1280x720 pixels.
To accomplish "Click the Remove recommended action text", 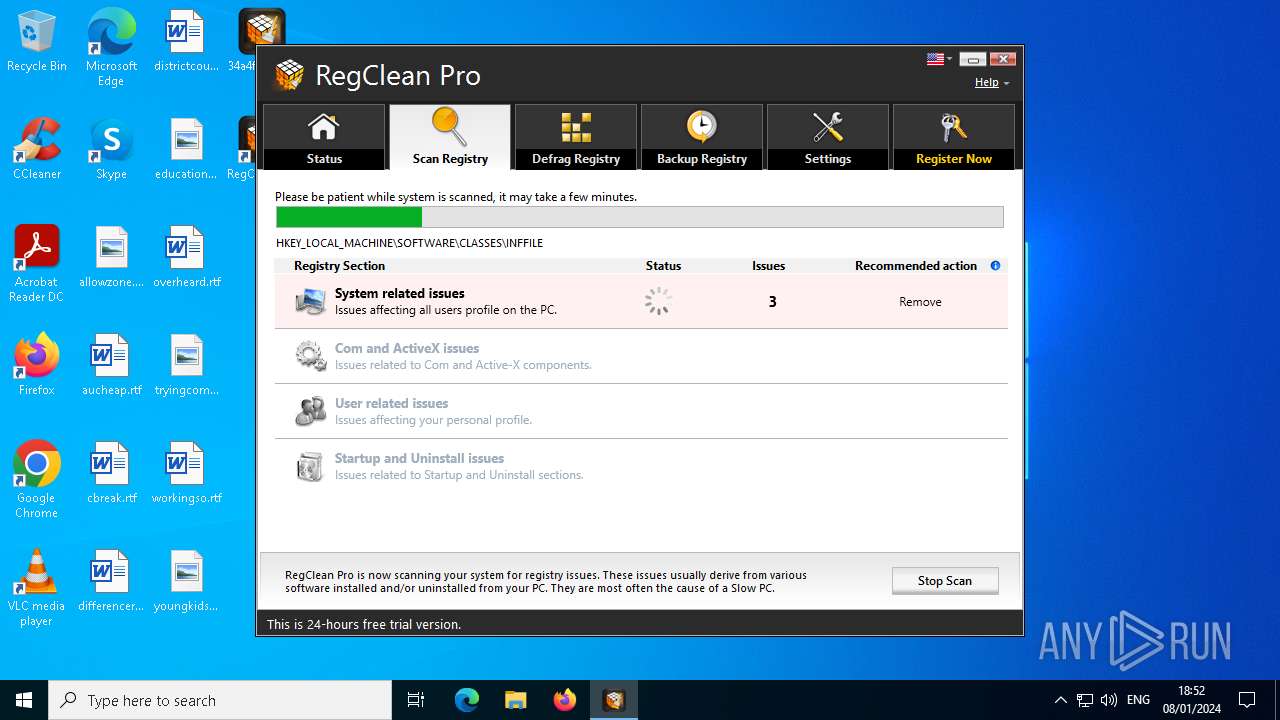I will pyautogui.click(x=920, y=302).
